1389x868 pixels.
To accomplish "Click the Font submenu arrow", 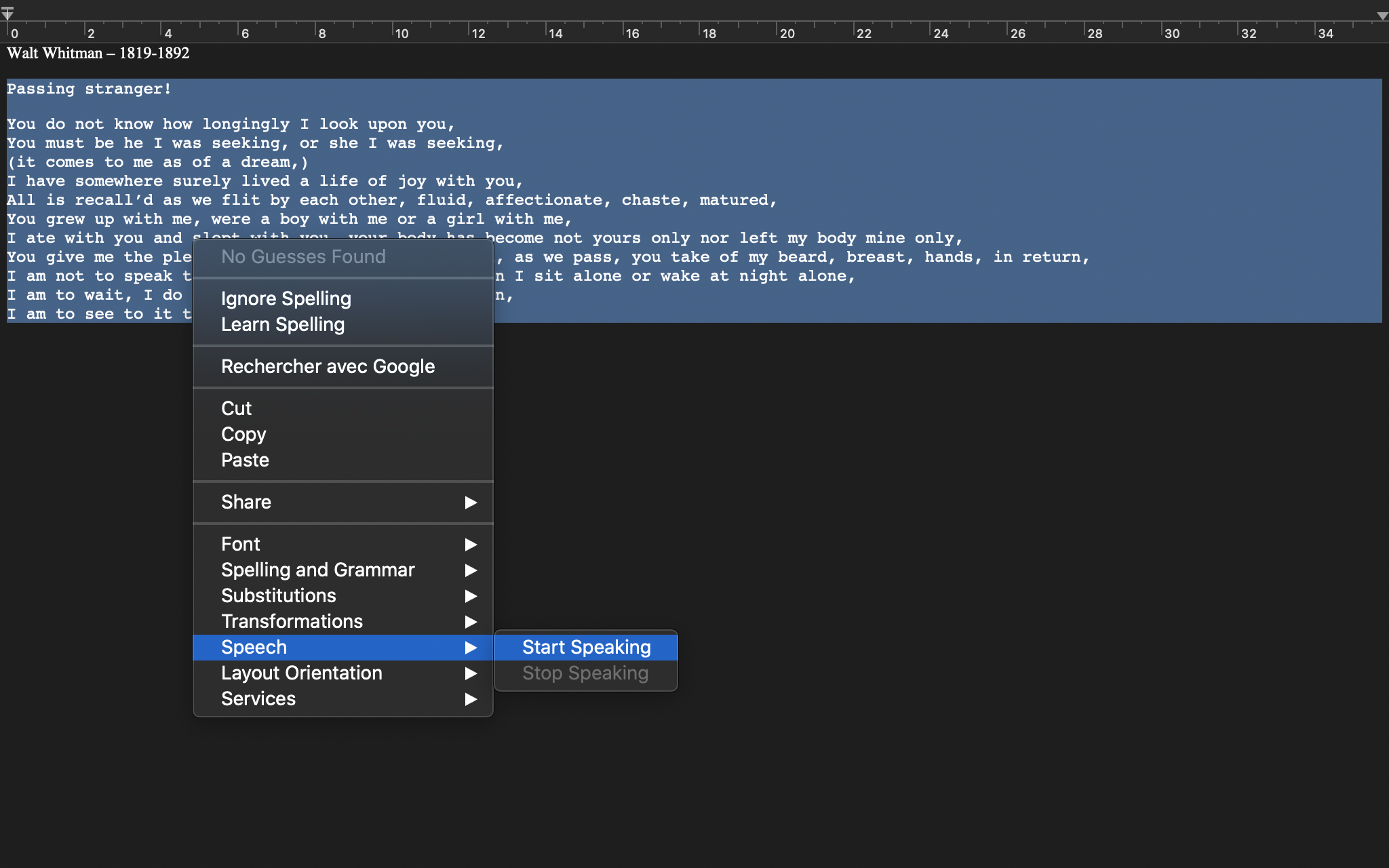I will point(471,545).
